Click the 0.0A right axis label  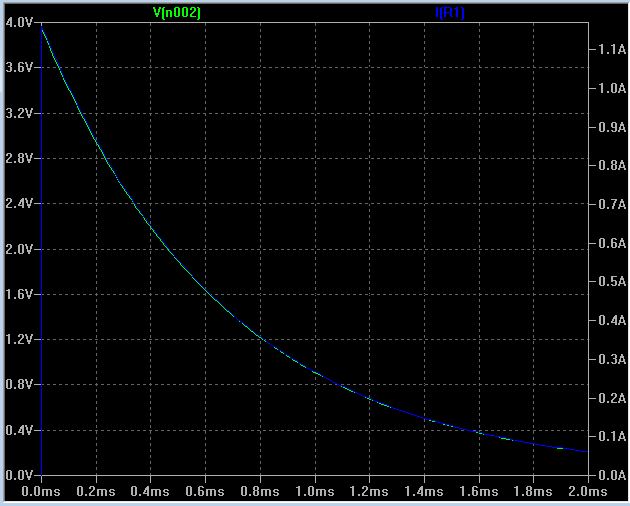pyautogui.click(x=612, y=475)
